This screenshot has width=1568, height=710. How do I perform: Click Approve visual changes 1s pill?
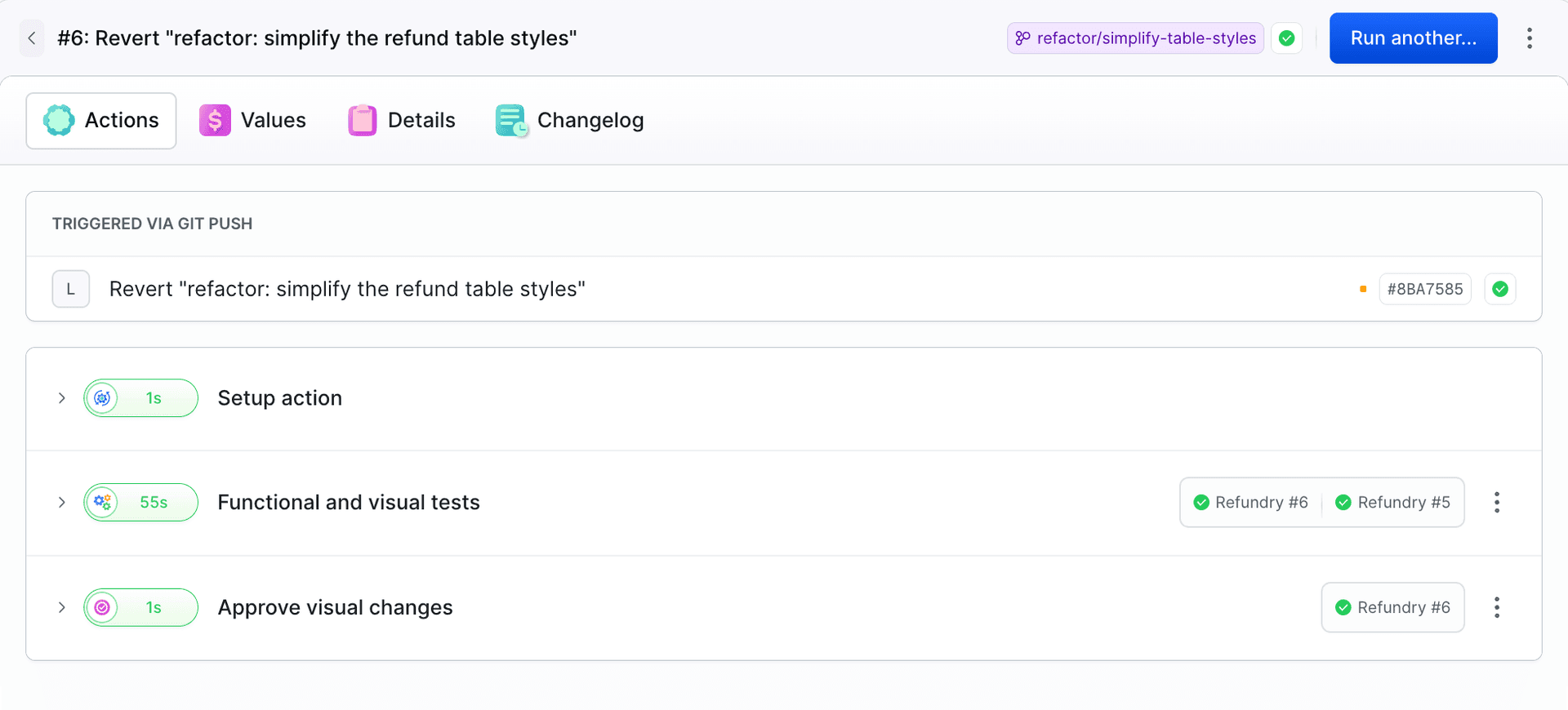[x=140, y=608]
